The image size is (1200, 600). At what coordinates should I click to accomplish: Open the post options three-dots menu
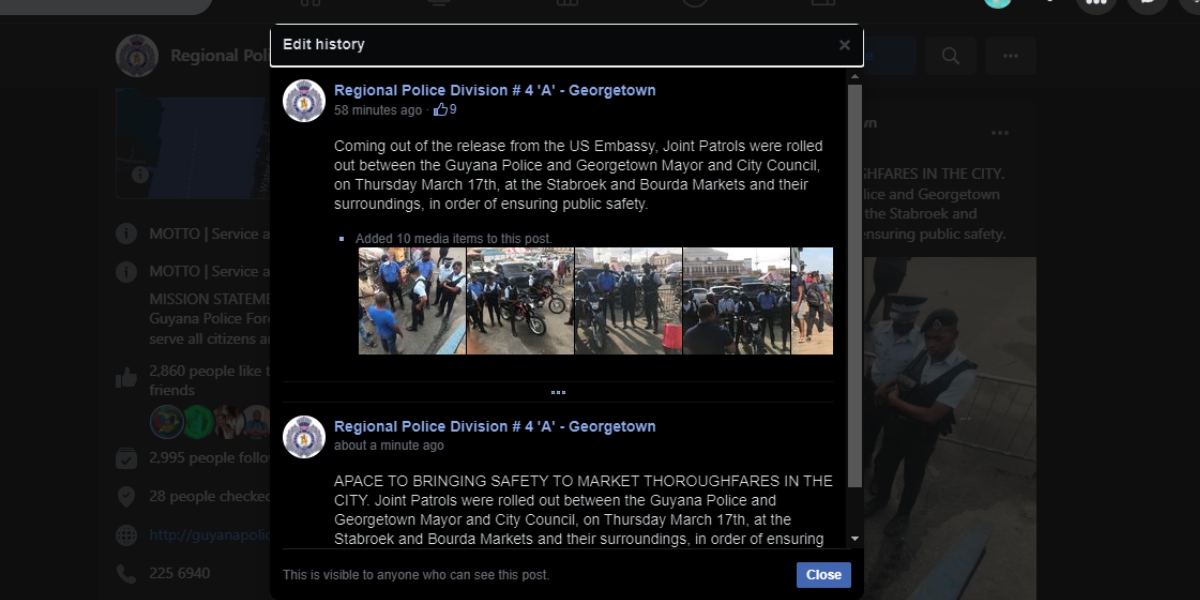pyautogui.click(x=1000, y=133)
